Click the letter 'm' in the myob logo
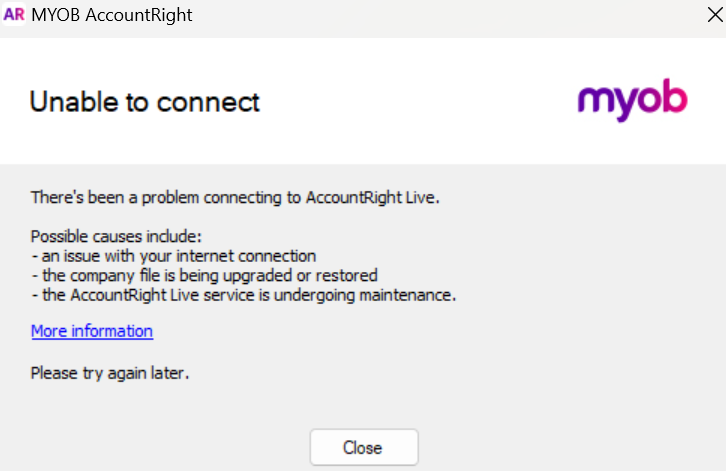Screen dimensions: 726x471 595,101
